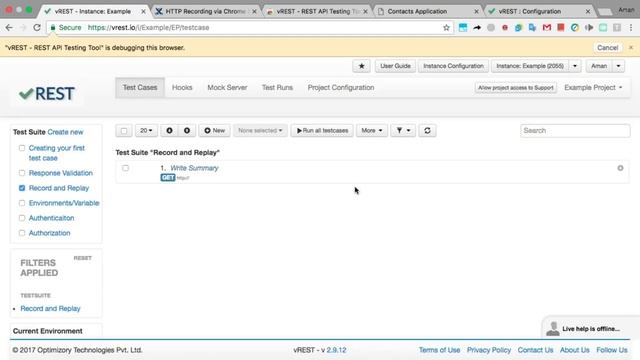The width and height of the screenshot is (640, 360).
Task: Click the second circular arrow icon before New
Action: point(187,131)
